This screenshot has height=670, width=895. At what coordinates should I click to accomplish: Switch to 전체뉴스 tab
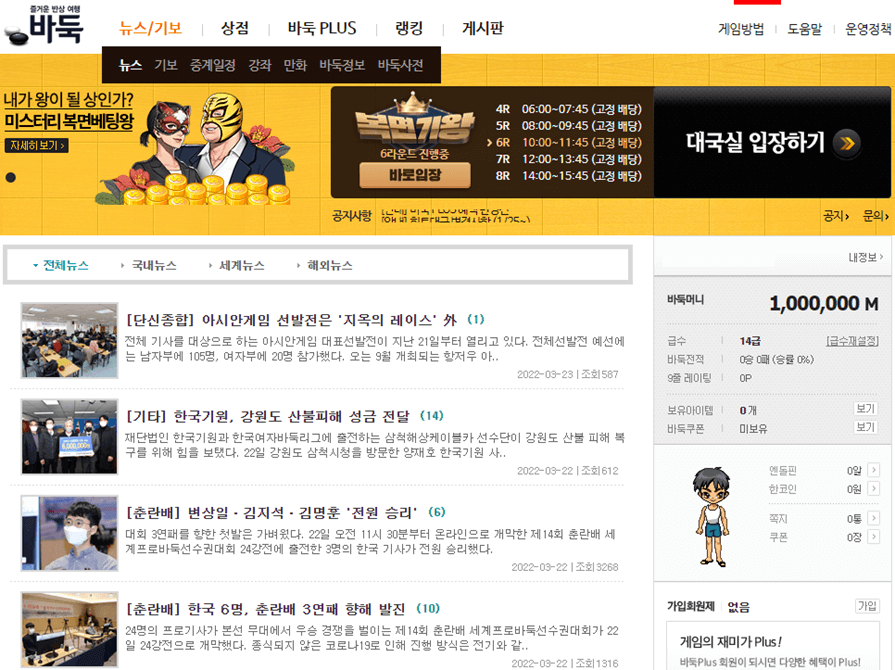tap(61, 265)
